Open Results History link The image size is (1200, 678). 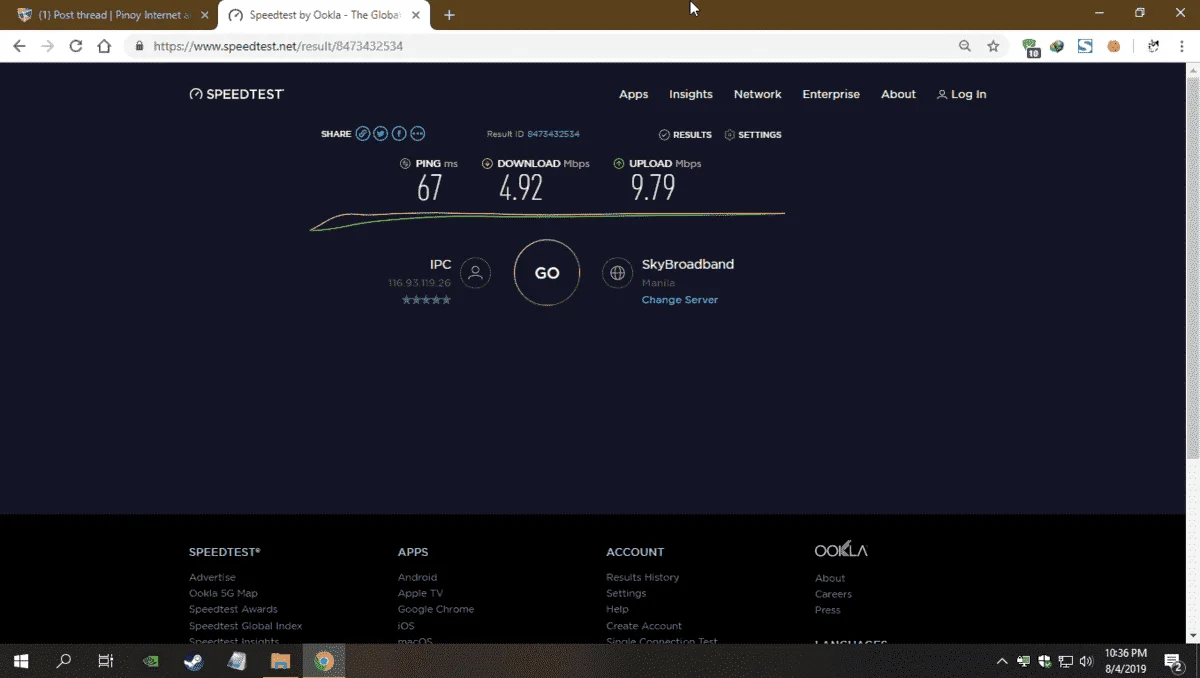click(642, 577)
